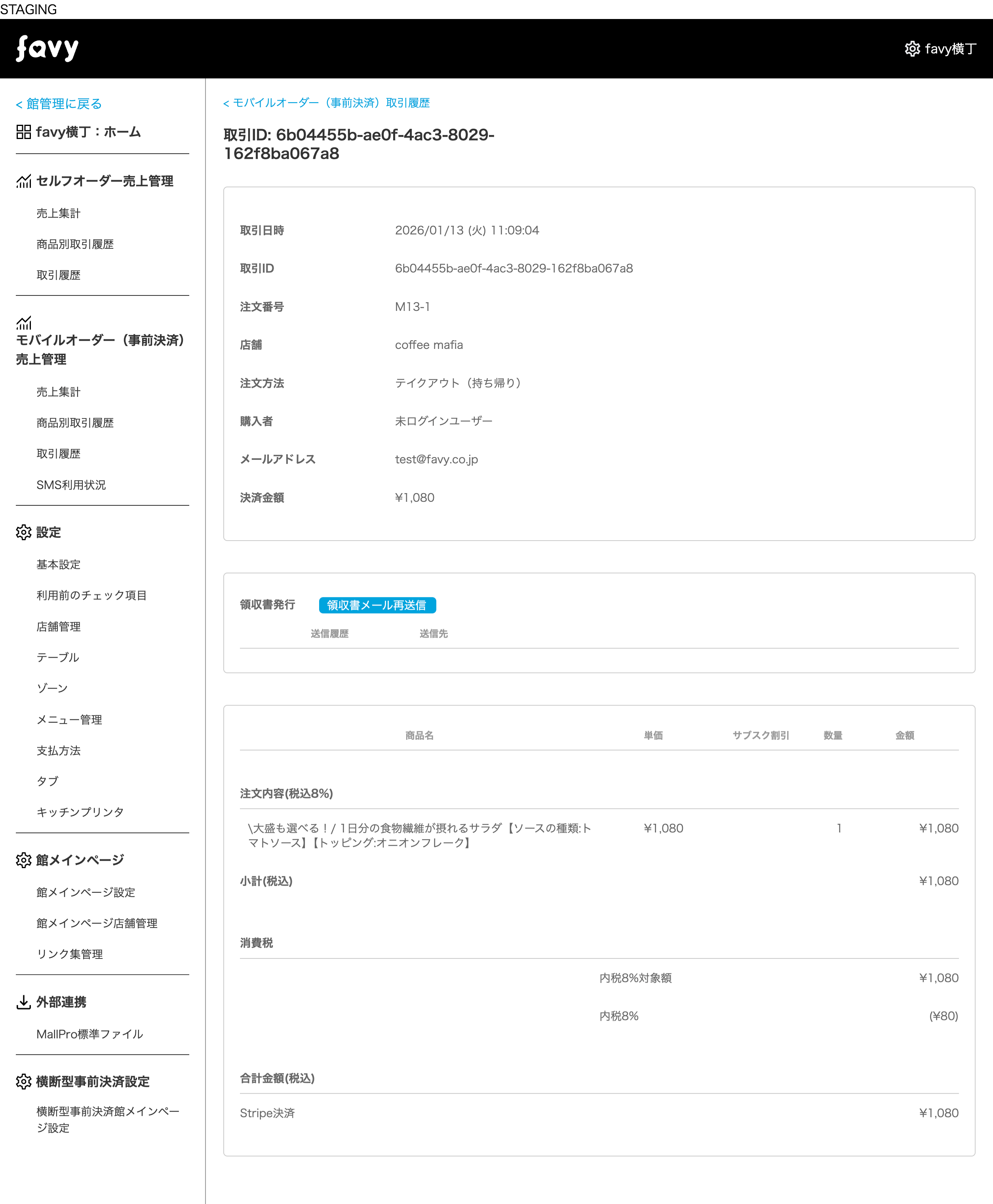This screenshot has width=993, height=1204.
Task: Select キッチンプリンタ sidebar item
Action: (80, 812)
